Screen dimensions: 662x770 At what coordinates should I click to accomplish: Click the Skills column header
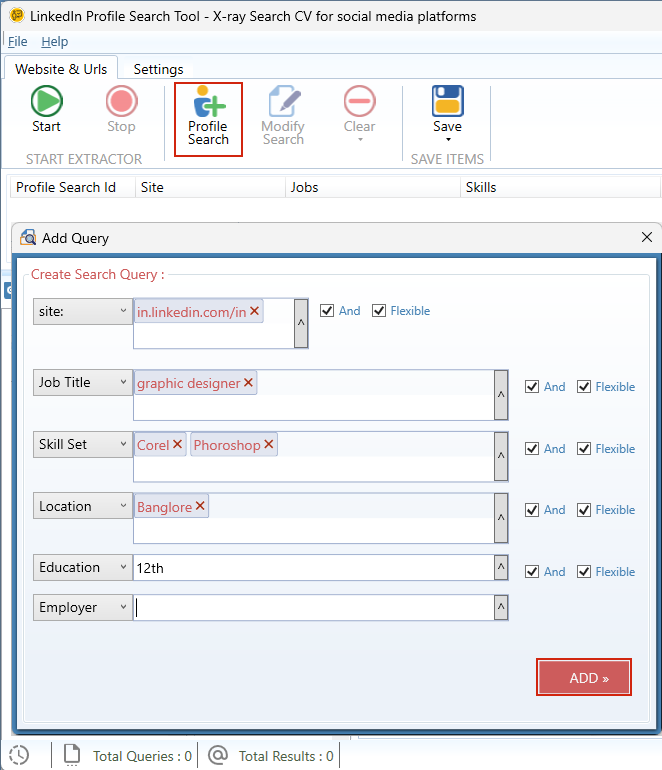coord(560,187)
